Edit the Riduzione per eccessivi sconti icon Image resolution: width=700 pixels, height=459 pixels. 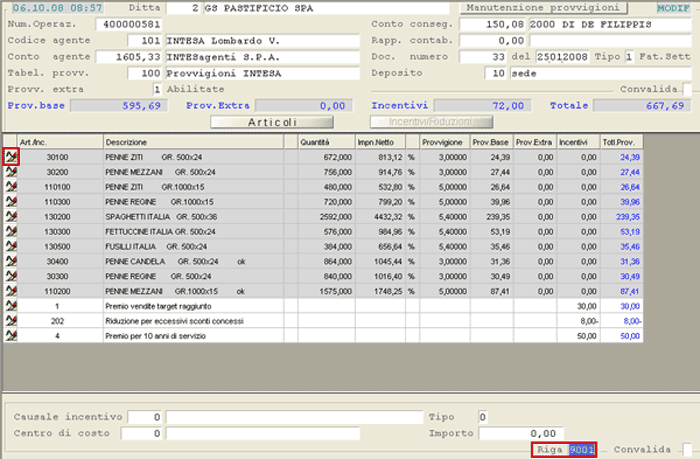click(11, 321)
